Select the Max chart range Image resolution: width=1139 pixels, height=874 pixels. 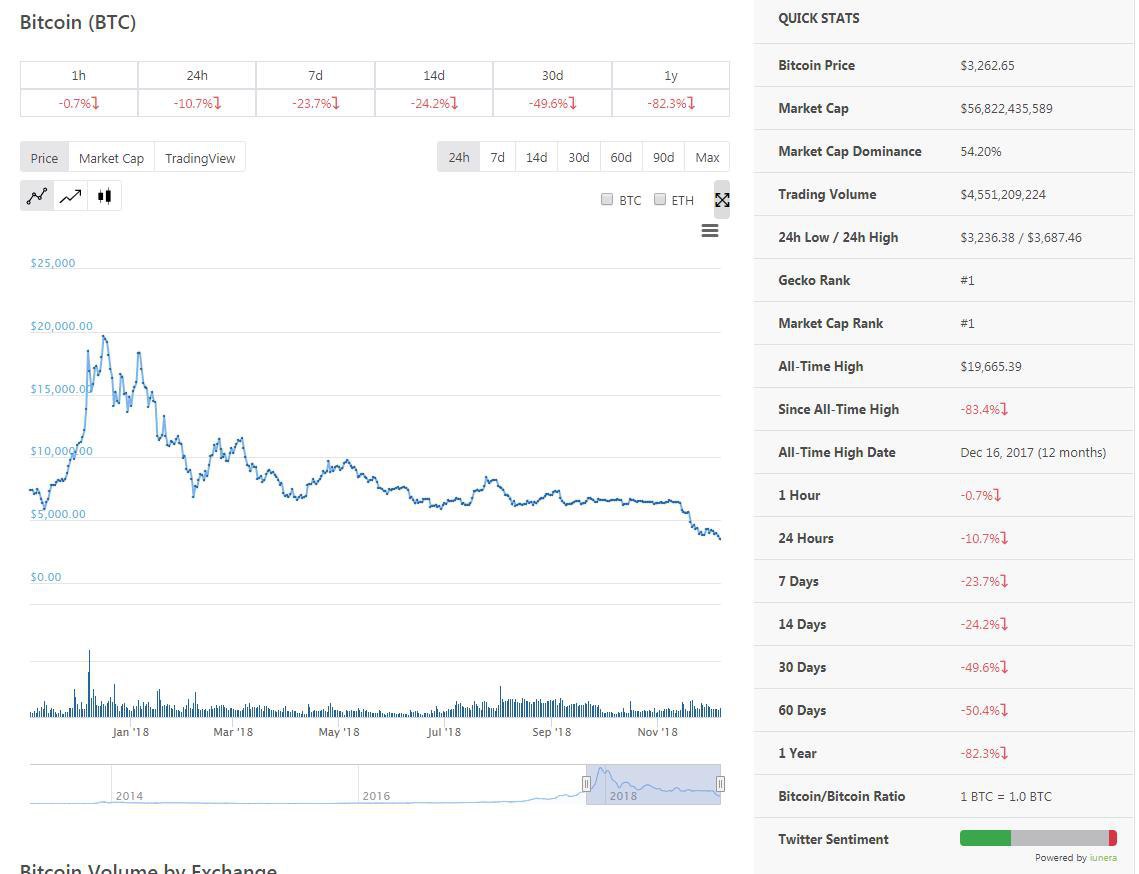click(707, 157)
